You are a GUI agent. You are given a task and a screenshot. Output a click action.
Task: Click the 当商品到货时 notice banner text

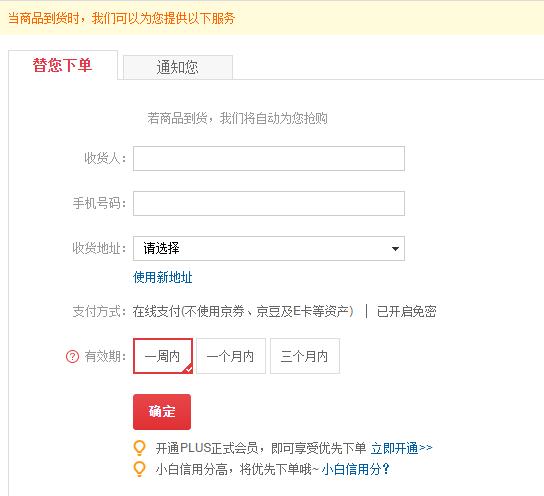(121, 18)
